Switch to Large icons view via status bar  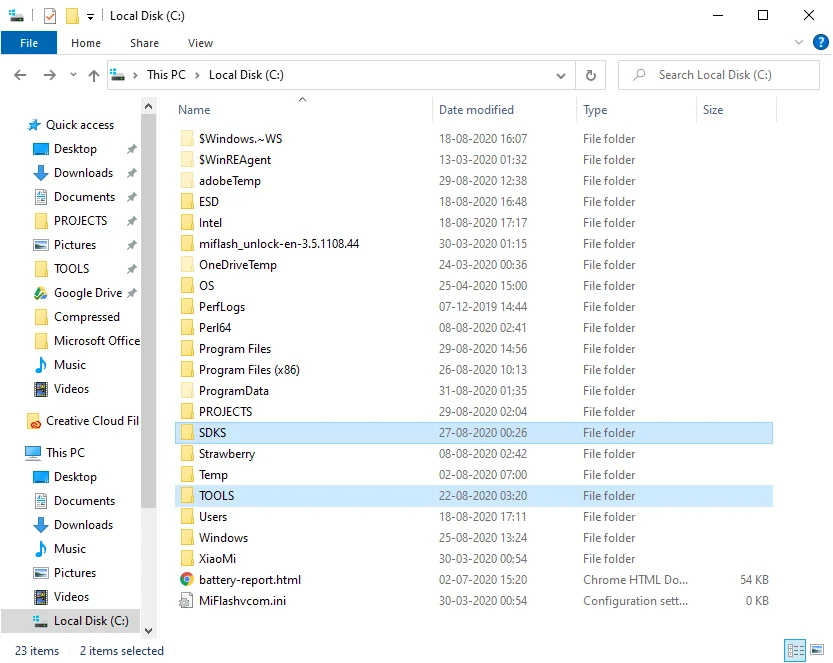tap(817, 650)
